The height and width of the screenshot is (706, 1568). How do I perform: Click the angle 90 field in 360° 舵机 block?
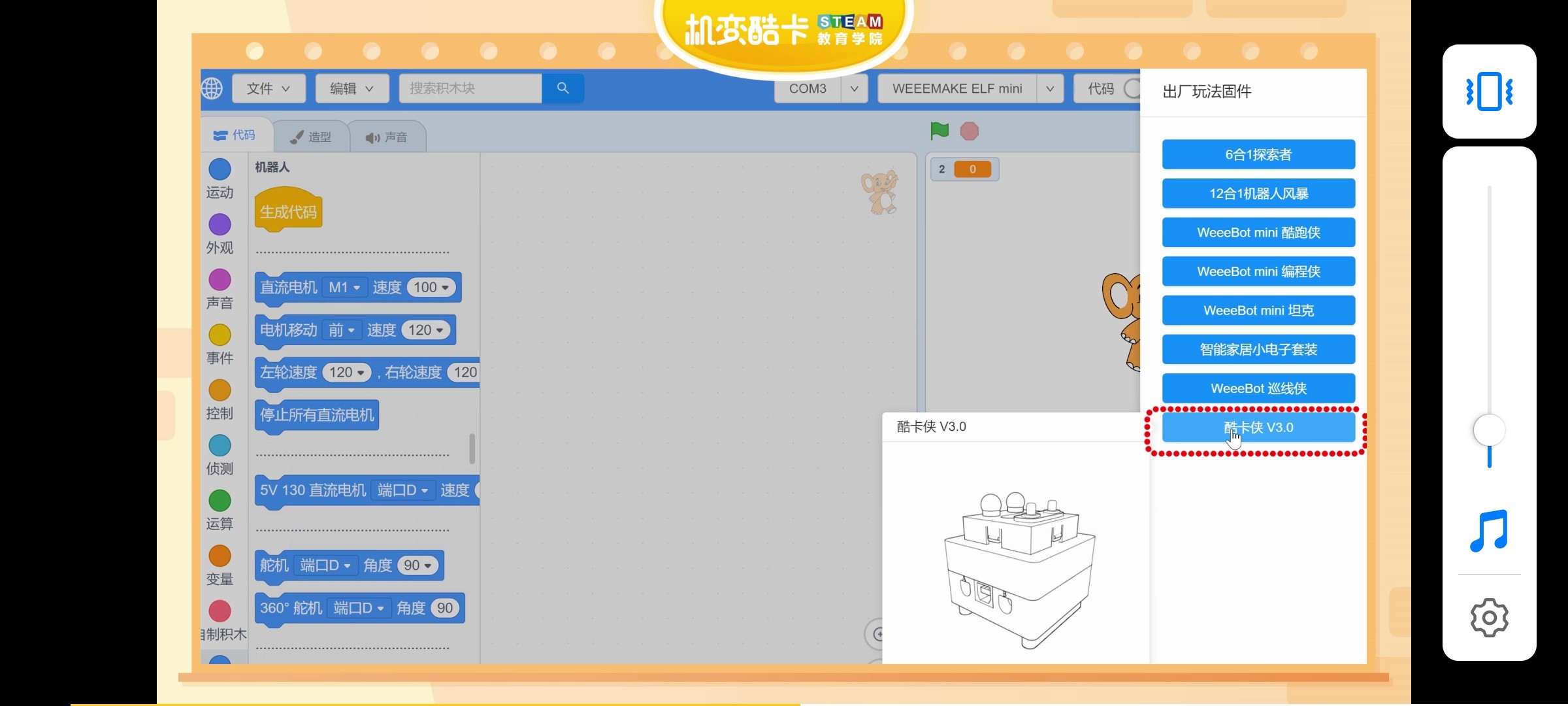[x=444, y=608]
